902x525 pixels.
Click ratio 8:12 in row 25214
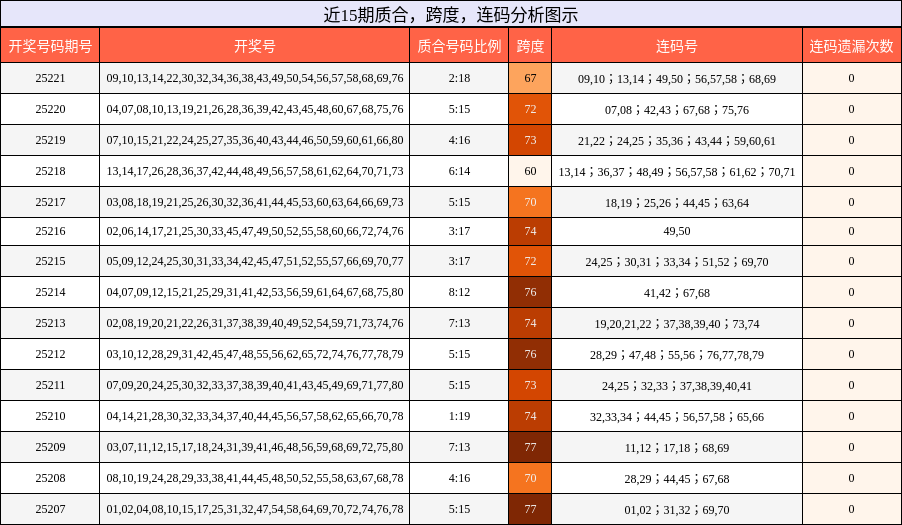459,292
